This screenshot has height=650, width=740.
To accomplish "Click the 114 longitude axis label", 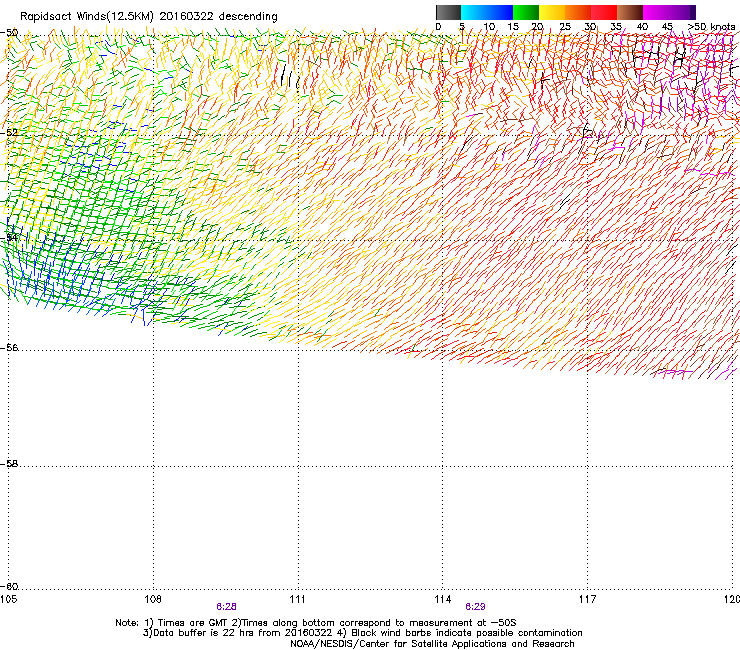I will pyautogui.click(x=443, y=599).
